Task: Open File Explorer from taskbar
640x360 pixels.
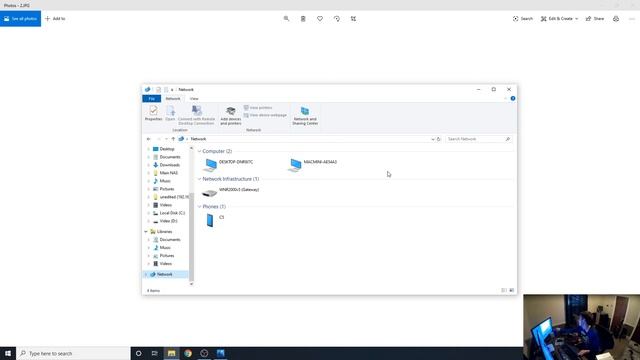Action: tap(171, 353)
